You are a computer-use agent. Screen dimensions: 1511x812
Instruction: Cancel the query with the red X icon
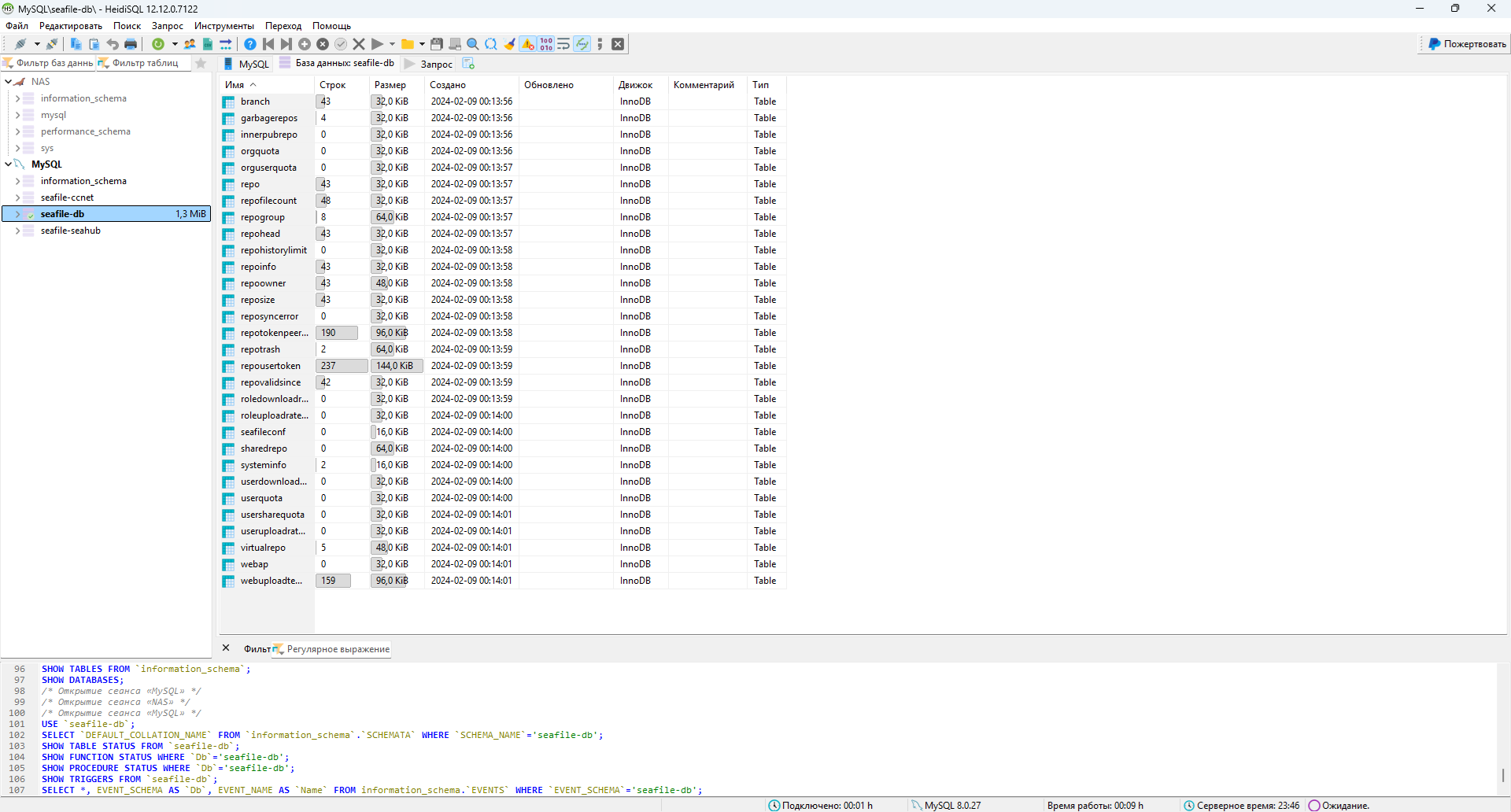(x=358, y=44)
